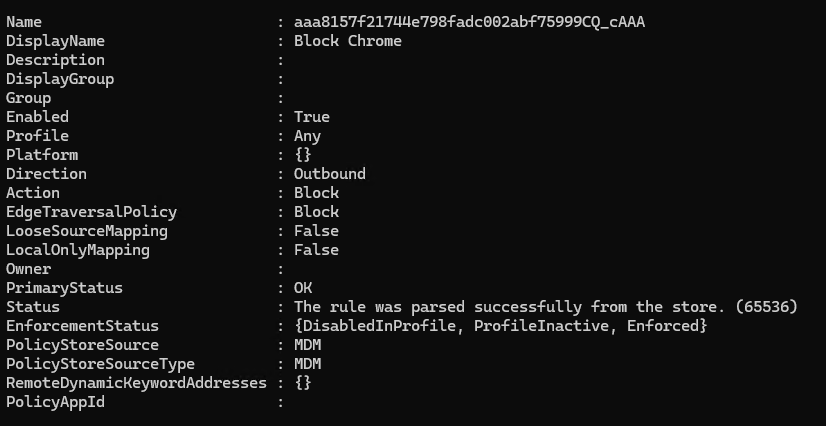The width and height of the screenshot is (826, 426).
Task: Click the "True" value beside Enabled
Action: (312, 117)
